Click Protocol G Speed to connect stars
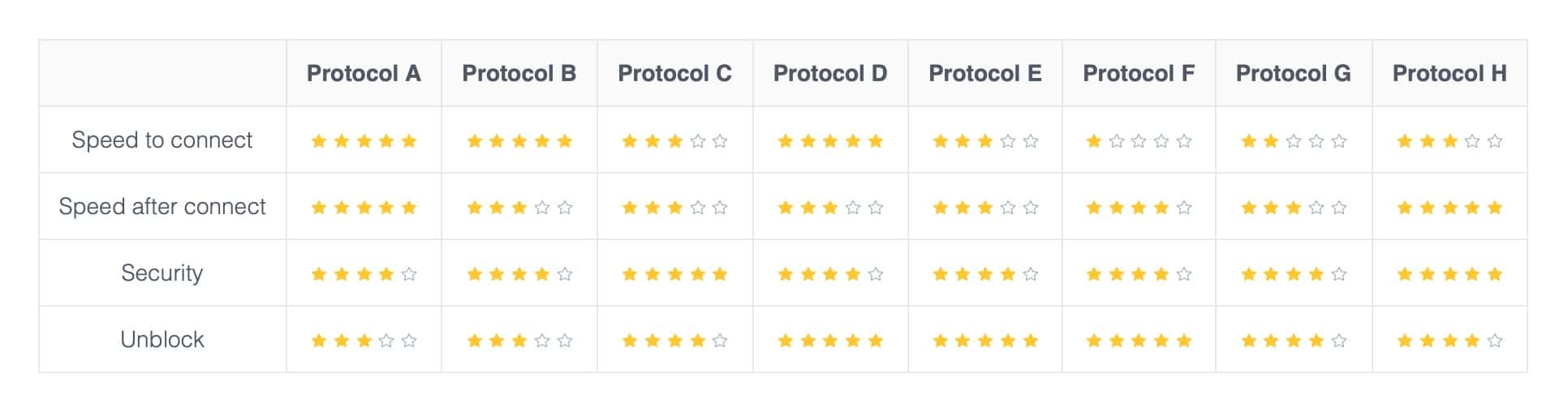Image resolution: width=1568 pixels, height=417 pixels. (x=1294, y=141)
